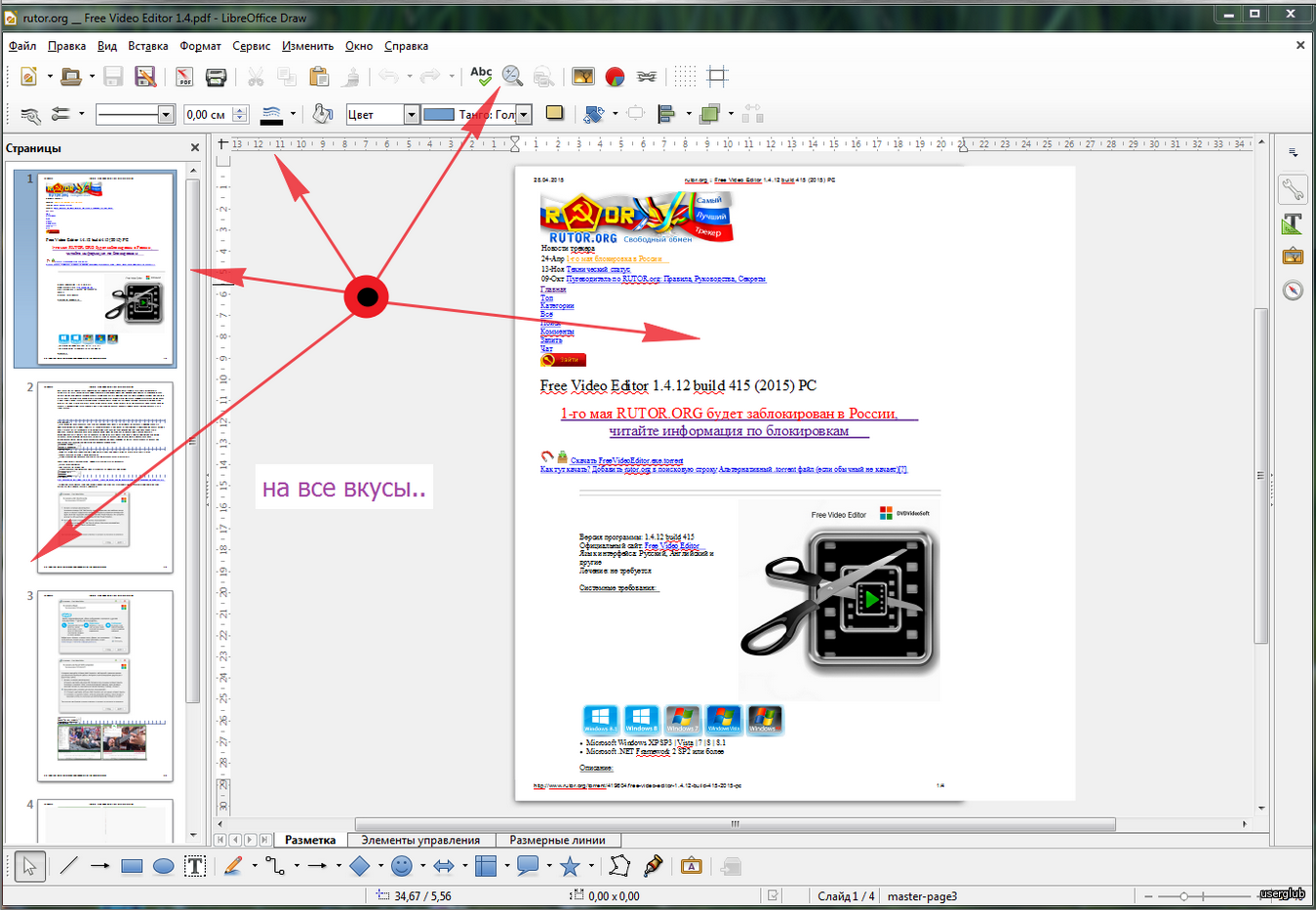
Task: Select the Ellipse tool
Action: [x=163, y=865]
